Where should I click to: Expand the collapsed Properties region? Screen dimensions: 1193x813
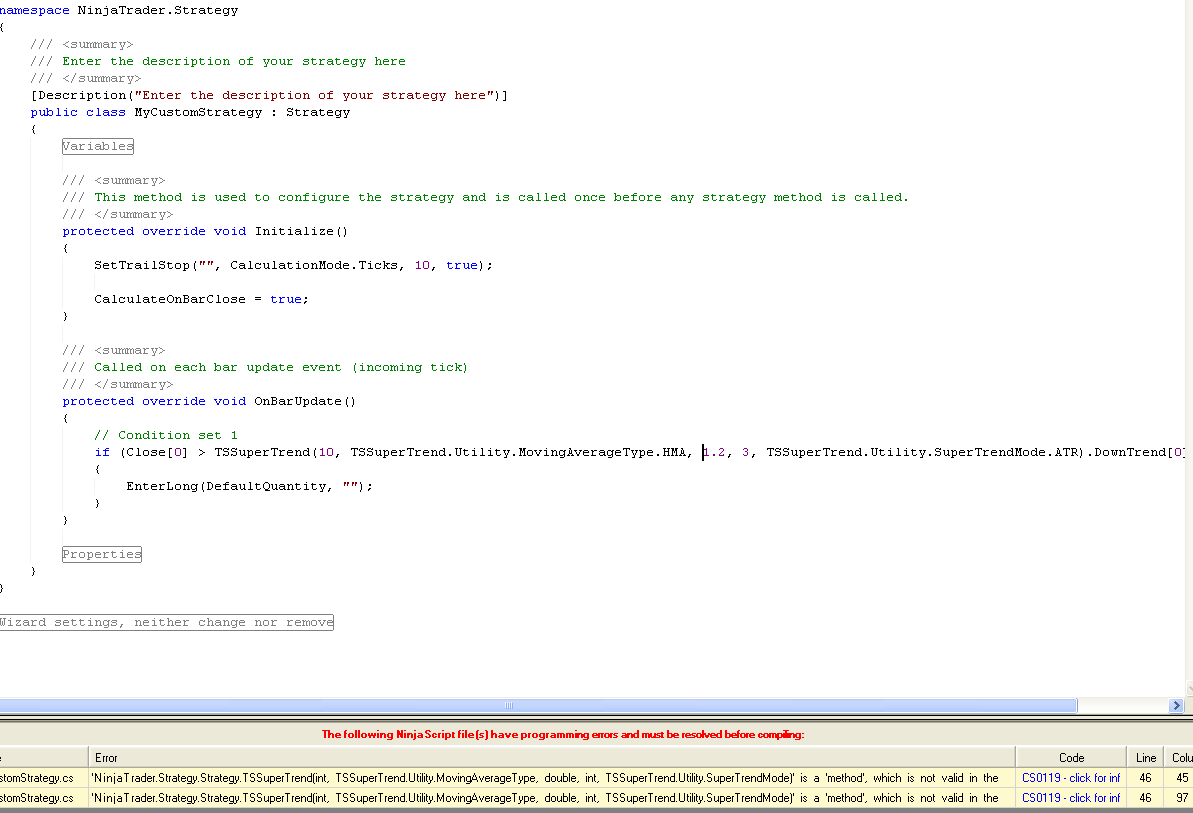102,554
